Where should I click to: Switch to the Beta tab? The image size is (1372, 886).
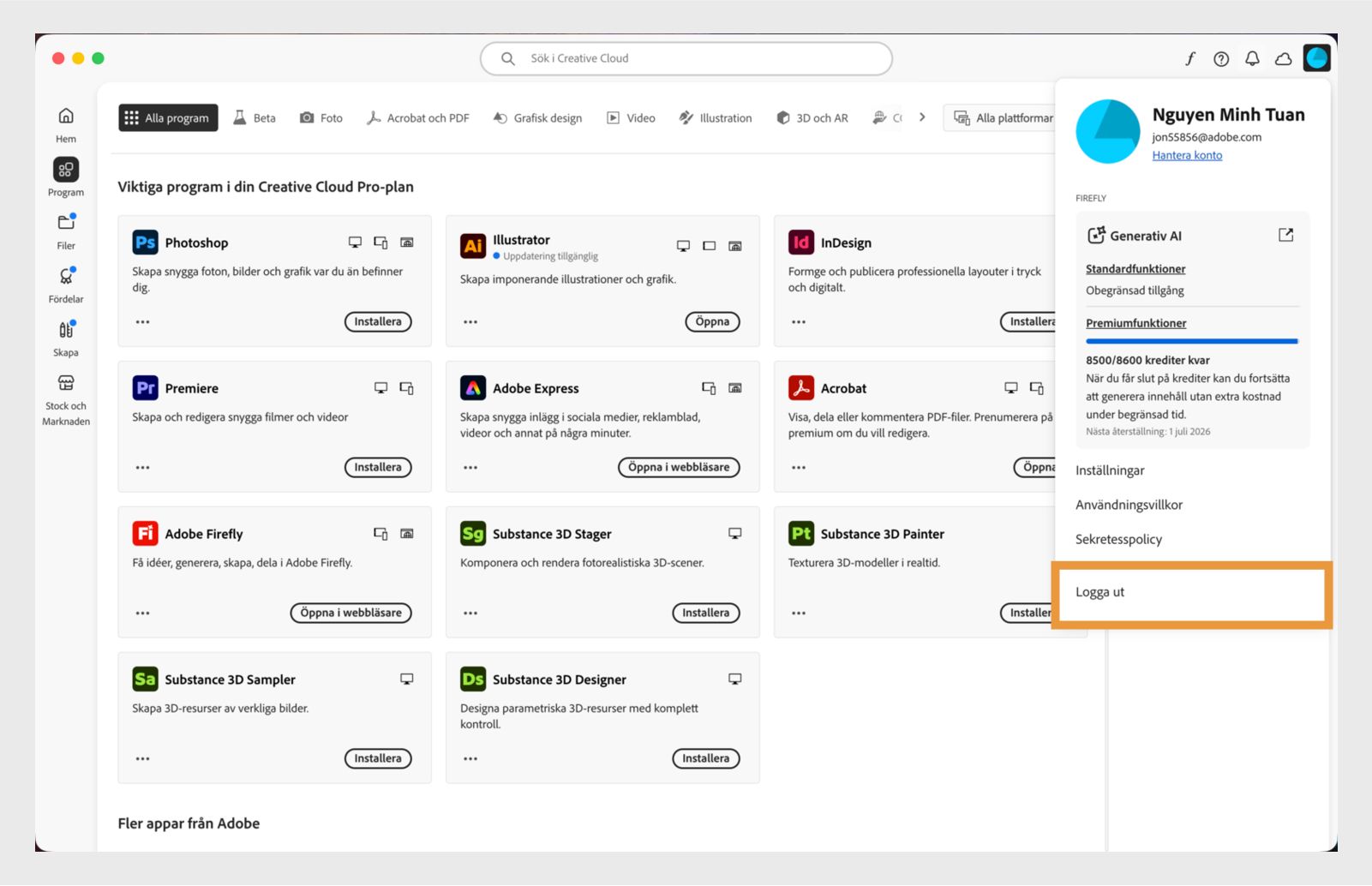pos(255,118)
